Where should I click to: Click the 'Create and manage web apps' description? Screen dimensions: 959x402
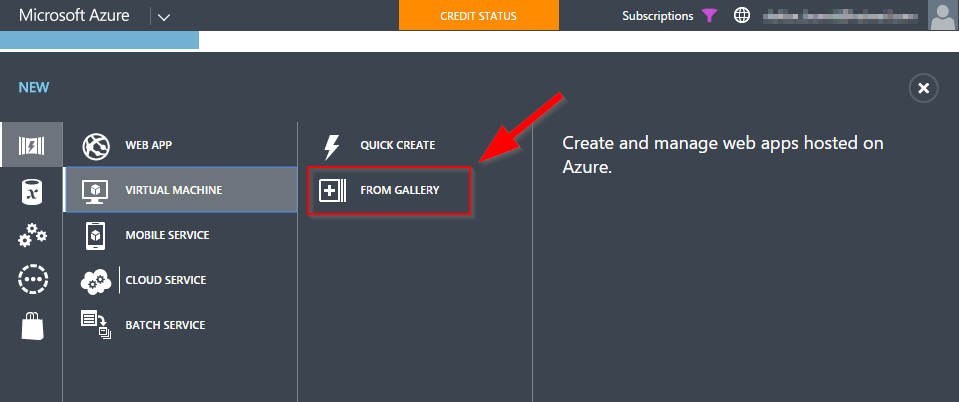pos(723,155)
